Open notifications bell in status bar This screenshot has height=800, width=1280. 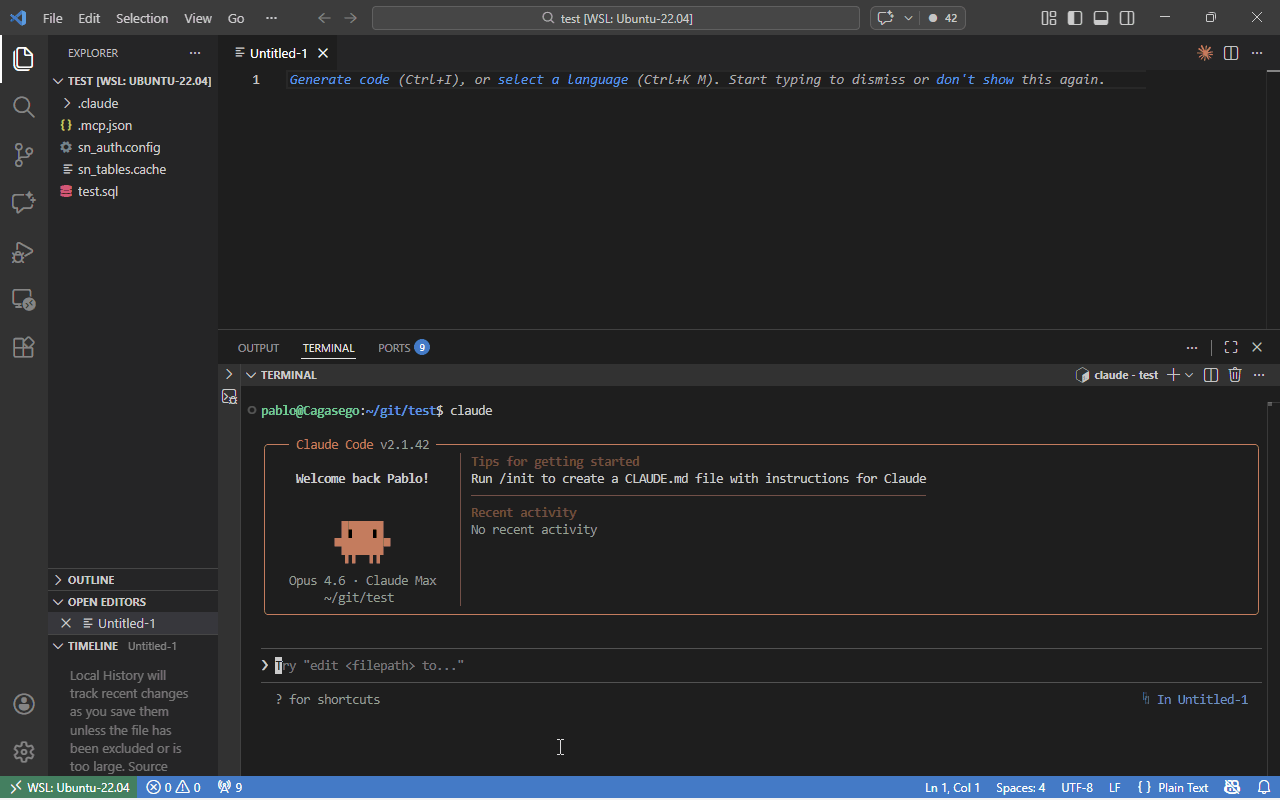tap(1263, 788)
